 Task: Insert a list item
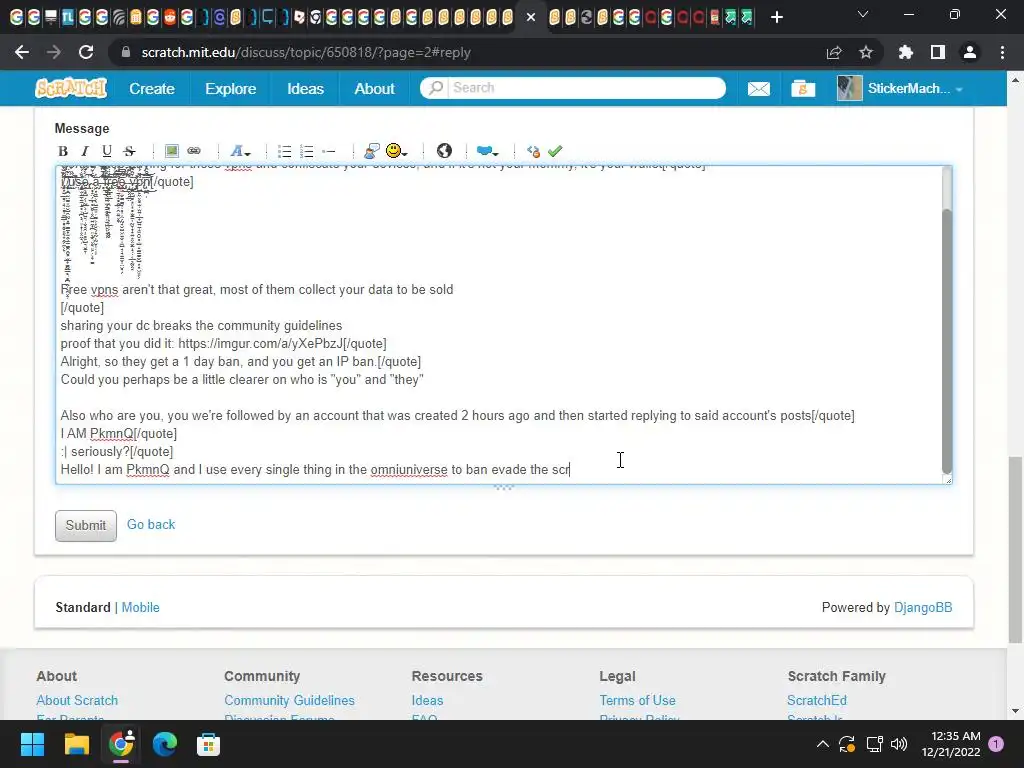(x=329, y=152)
